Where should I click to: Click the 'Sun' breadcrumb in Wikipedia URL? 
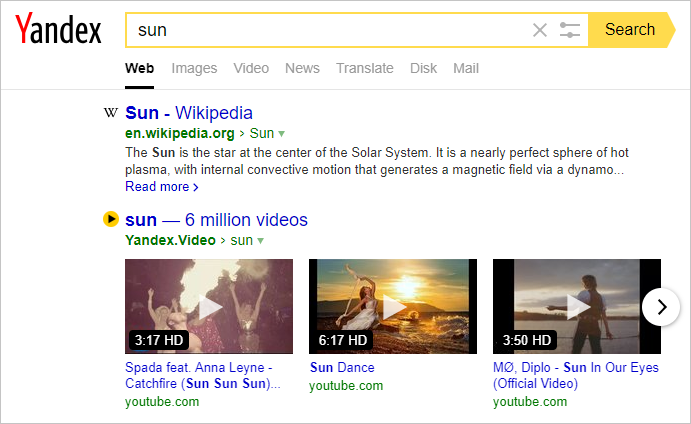(262, 133)
